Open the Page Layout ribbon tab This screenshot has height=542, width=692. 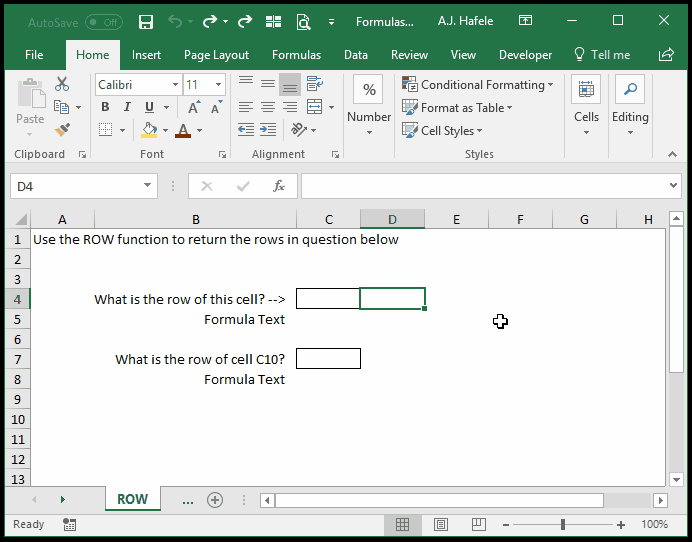(x=216, y=55)
